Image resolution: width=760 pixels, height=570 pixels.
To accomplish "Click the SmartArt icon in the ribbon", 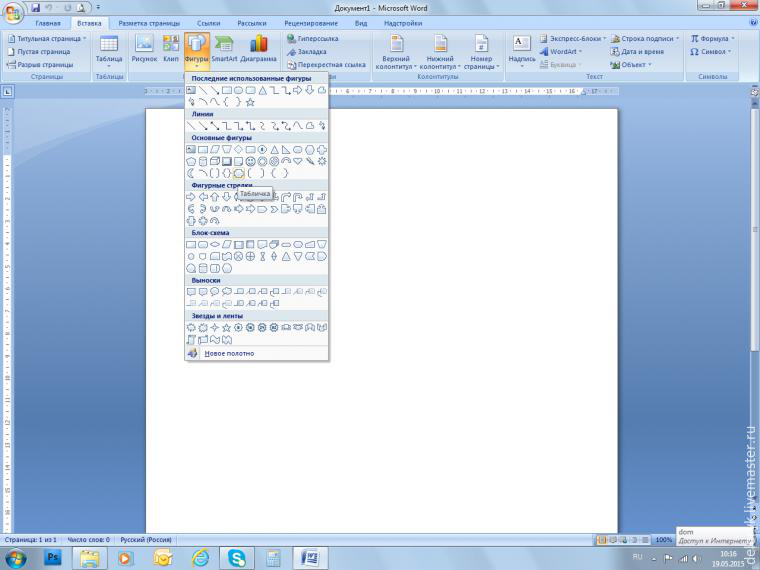I will coord(224,48).
